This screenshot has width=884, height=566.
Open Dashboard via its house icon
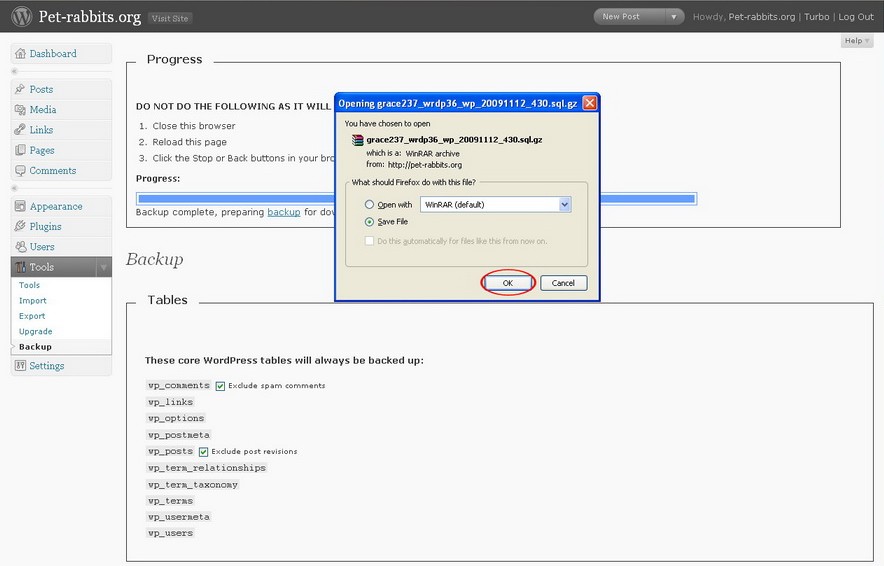click(x=20, y=54)
